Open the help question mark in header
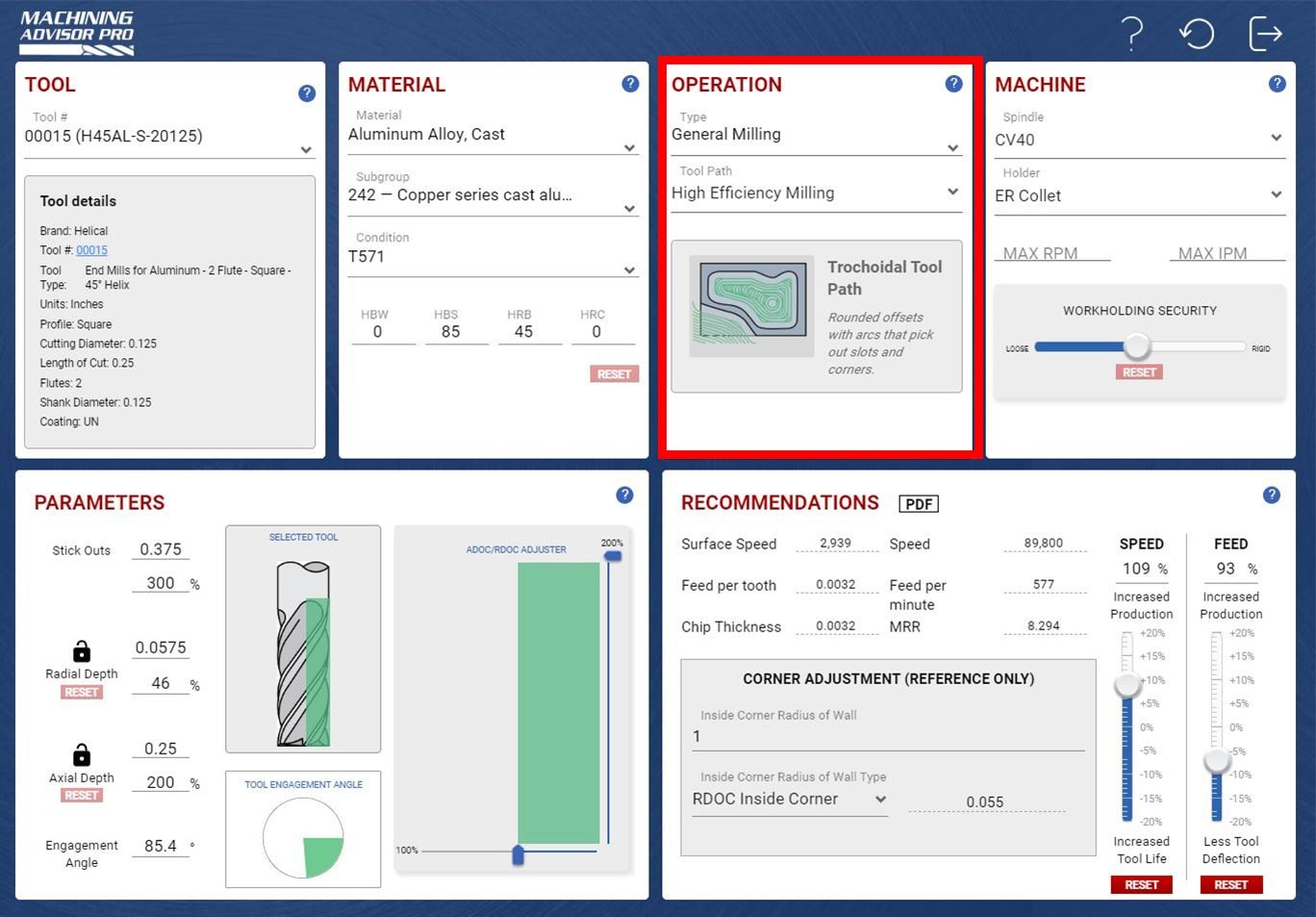 coord(1133,34)
